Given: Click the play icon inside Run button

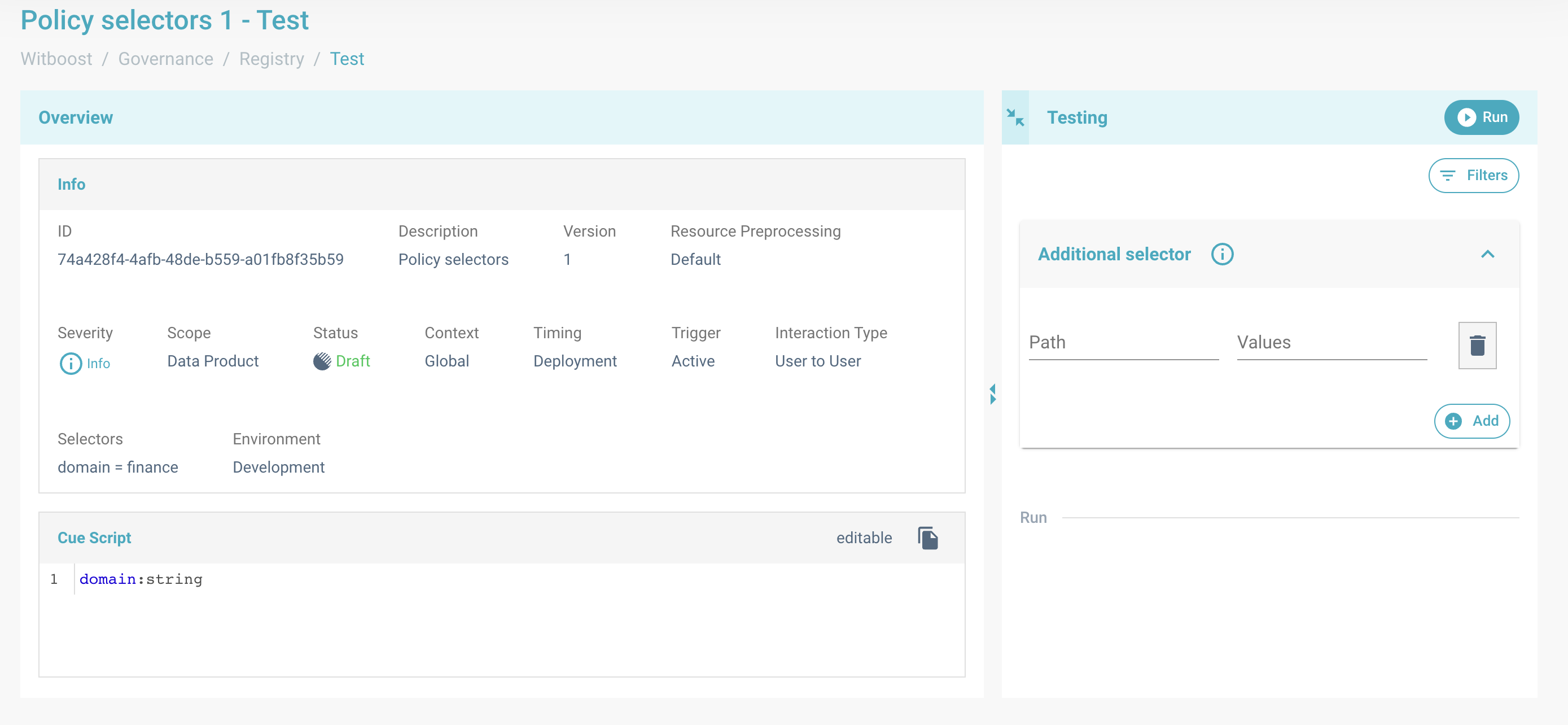Looking at the screenshot, I should [1466, 117].
